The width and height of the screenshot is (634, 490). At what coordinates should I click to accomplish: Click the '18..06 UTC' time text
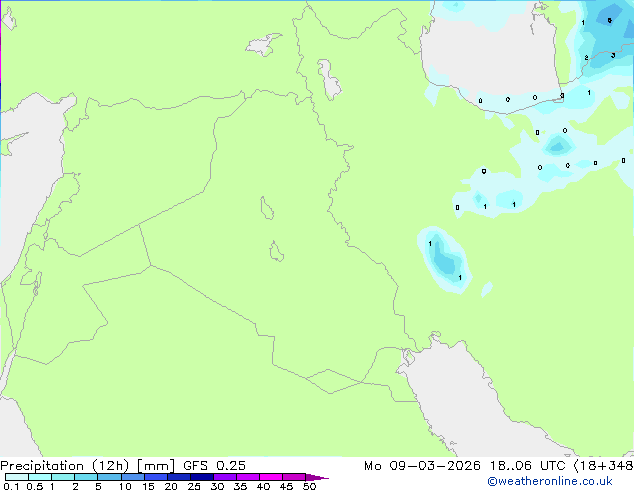528,466
